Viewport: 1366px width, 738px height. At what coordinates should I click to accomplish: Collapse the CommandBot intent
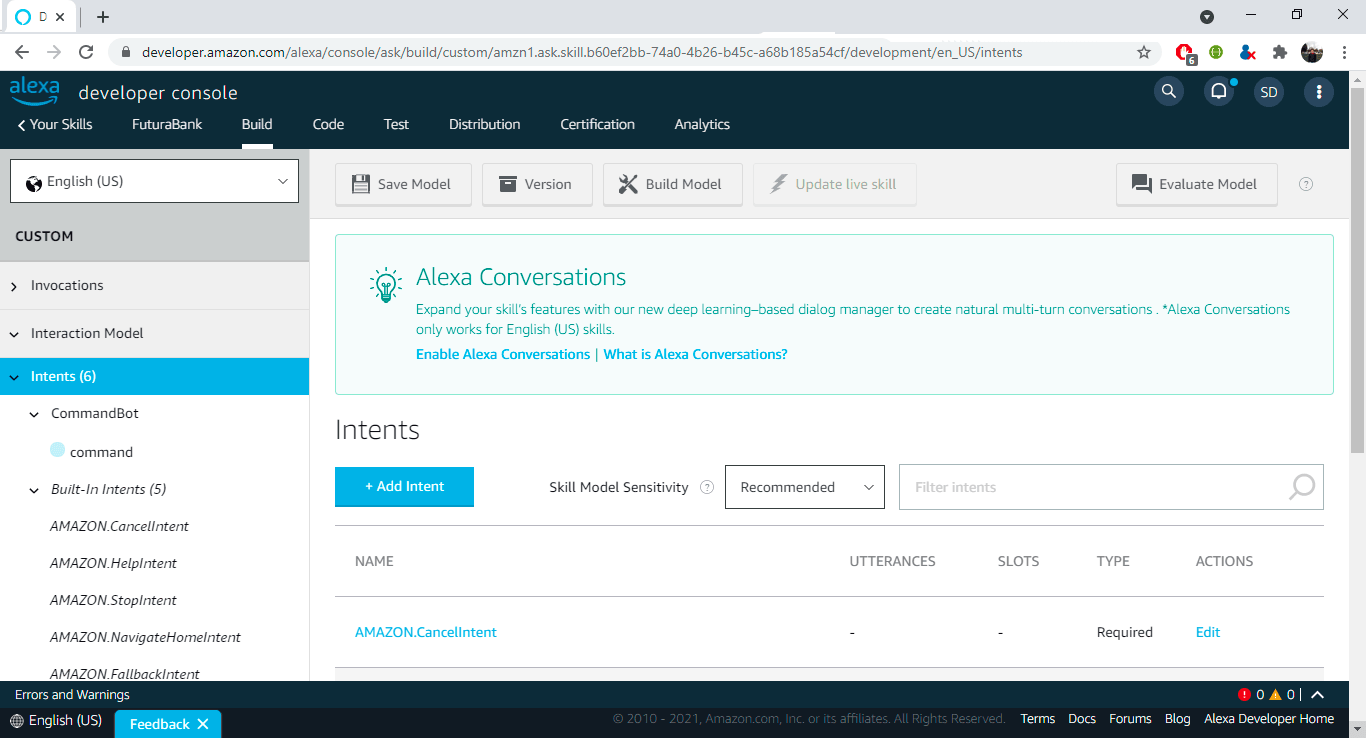35,414
